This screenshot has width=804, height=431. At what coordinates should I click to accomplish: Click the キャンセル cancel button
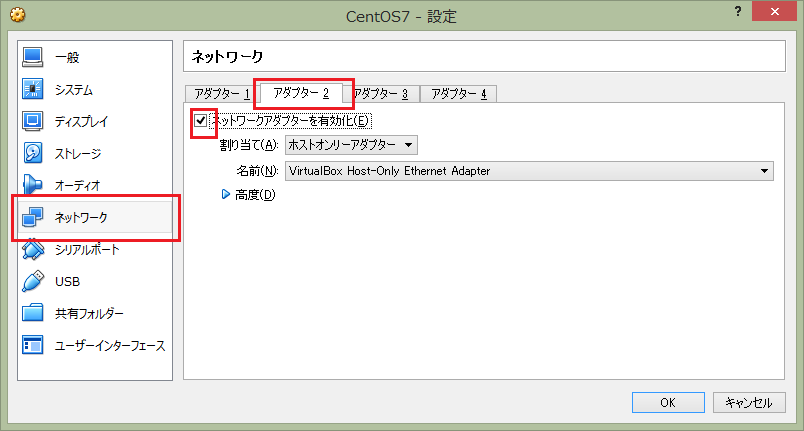coord(748,402)
